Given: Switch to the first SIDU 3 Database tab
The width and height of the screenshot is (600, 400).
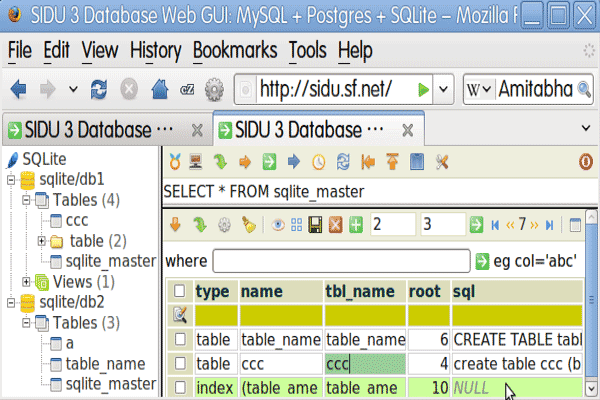Looking at the screenshot, I should click(90, 129).
